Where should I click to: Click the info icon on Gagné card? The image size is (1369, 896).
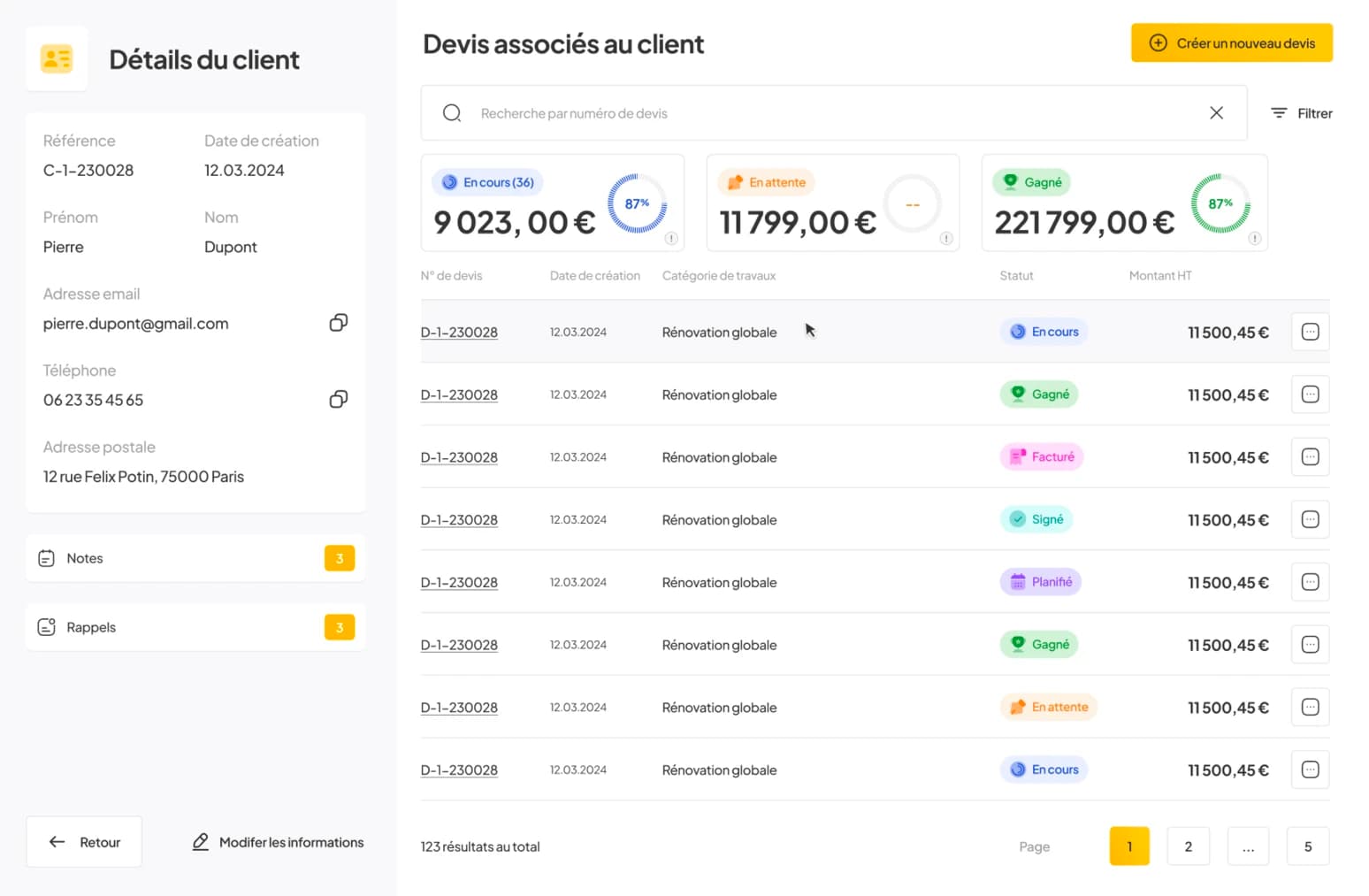(1254, 239)
